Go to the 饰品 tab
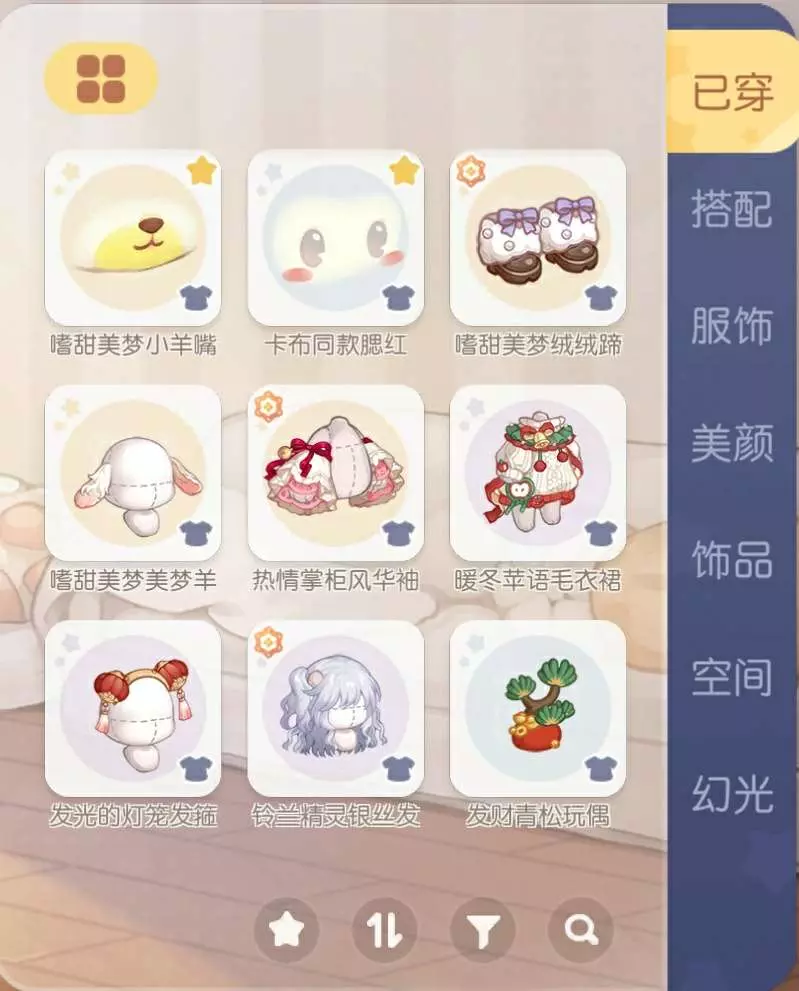The image size is (799, 991). (x=732, y=559)
